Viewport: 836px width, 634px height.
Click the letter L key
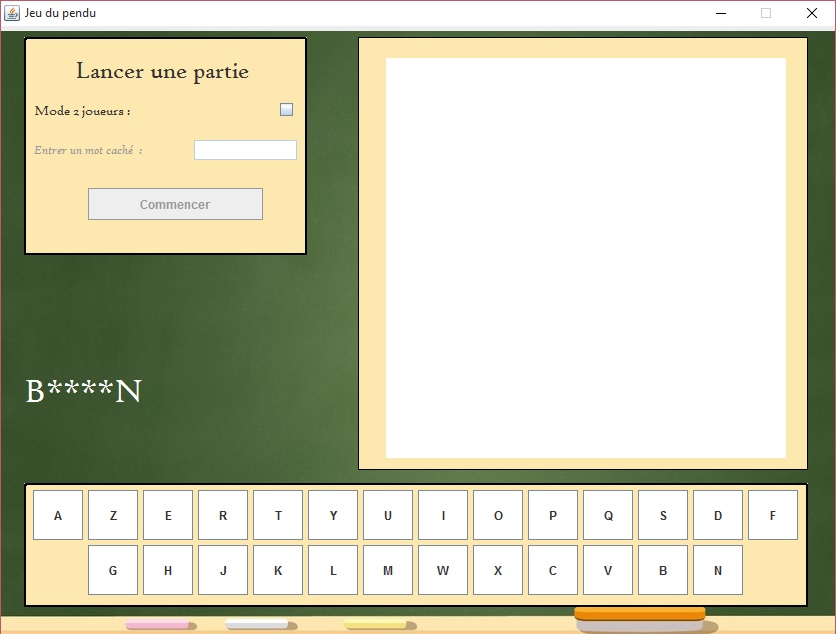click(x=333, y=570)
